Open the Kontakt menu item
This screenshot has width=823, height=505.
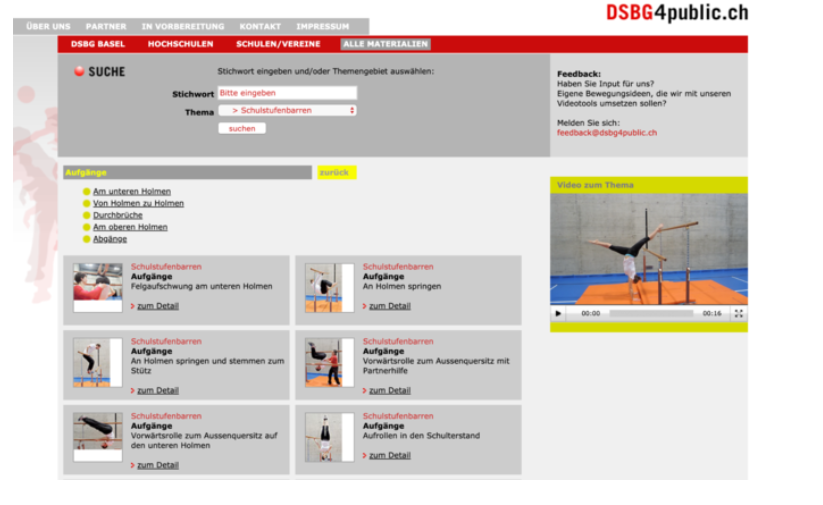click(260, 26)
